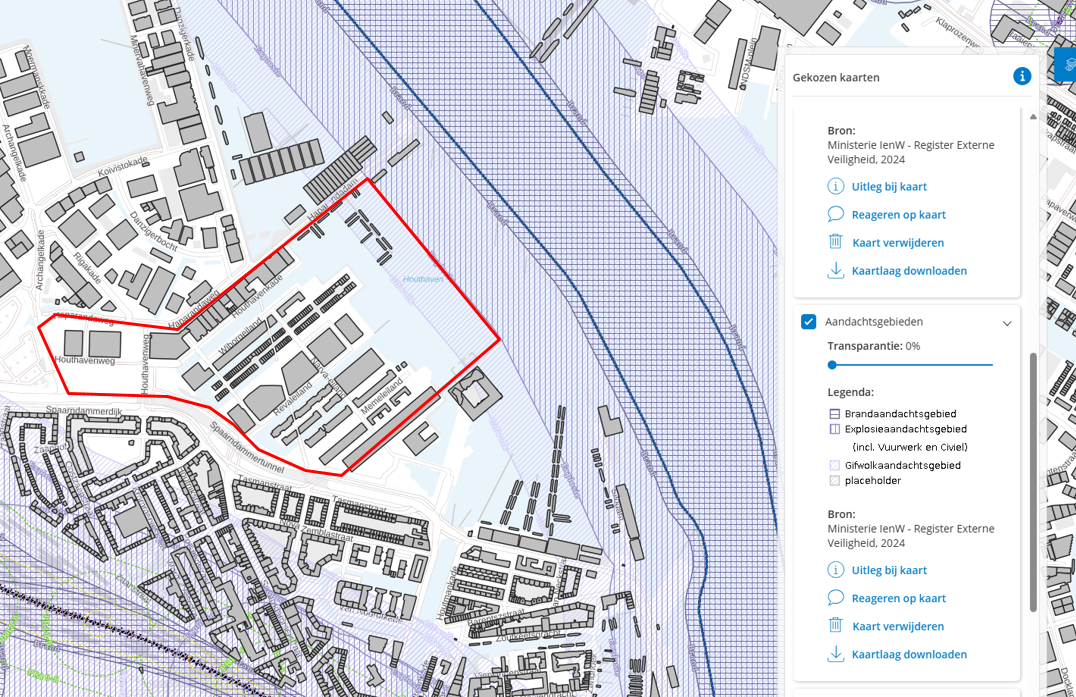Open Uitleg bij kaart in Aandachtsgebieden card
Screen dimensions: 1076x697
[x=889, y=570]
